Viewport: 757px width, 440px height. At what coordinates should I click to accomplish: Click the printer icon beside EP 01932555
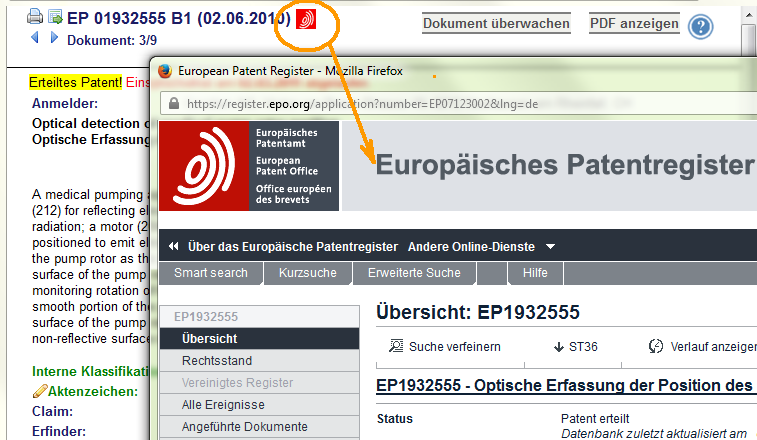tap(35, 17)
